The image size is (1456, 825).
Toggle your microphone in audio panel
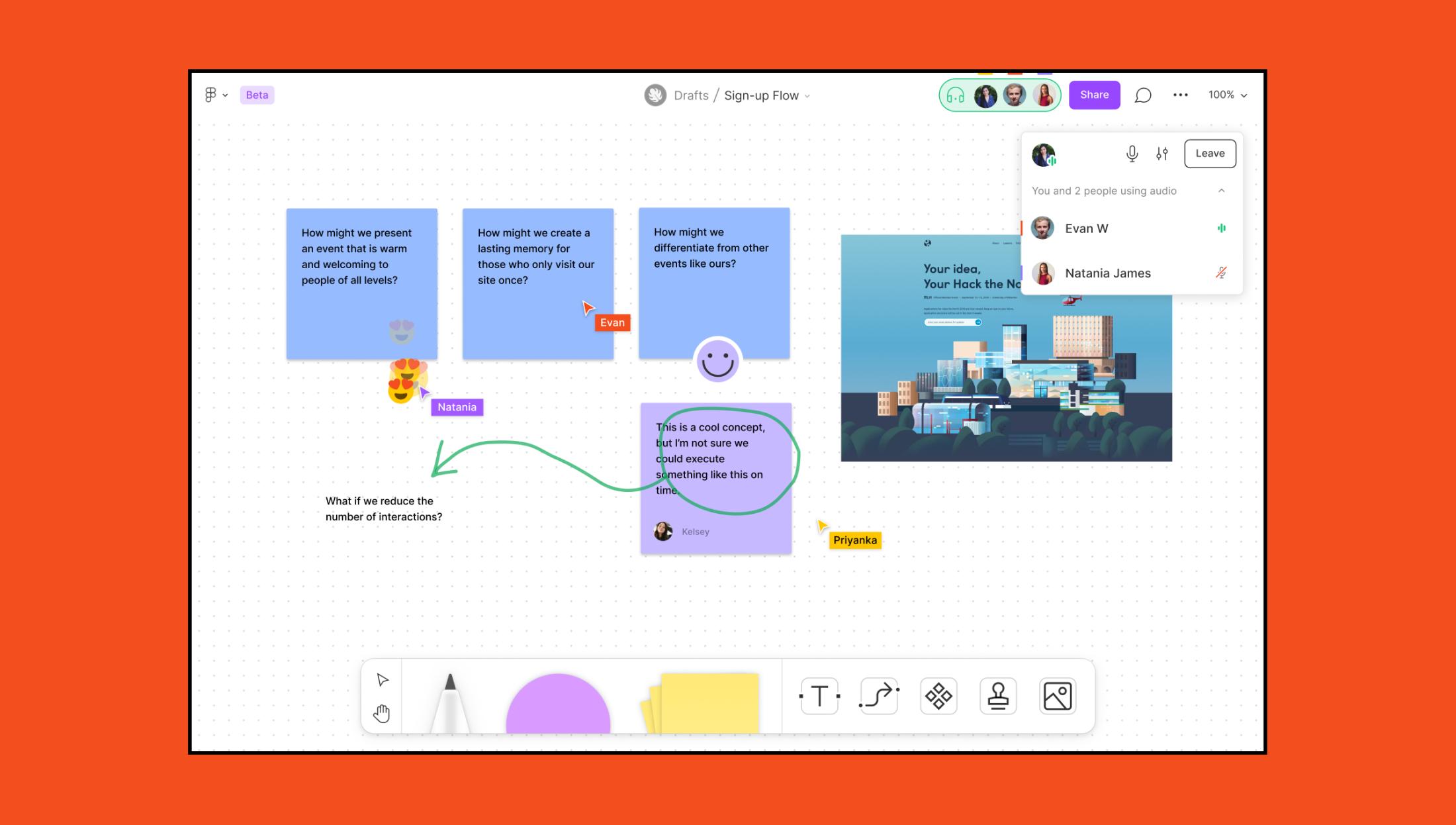pyautogui.click(x=1132, y=154)
